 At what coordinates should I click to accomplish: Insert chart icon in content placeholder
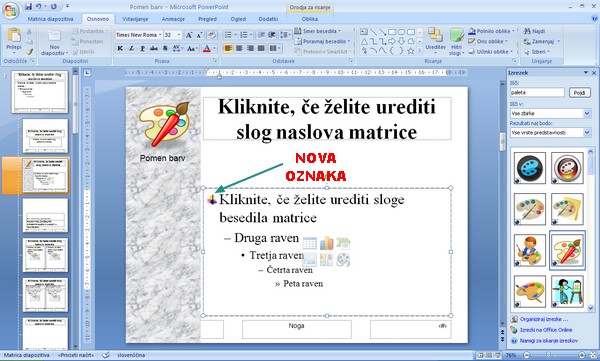coord(326,243)
